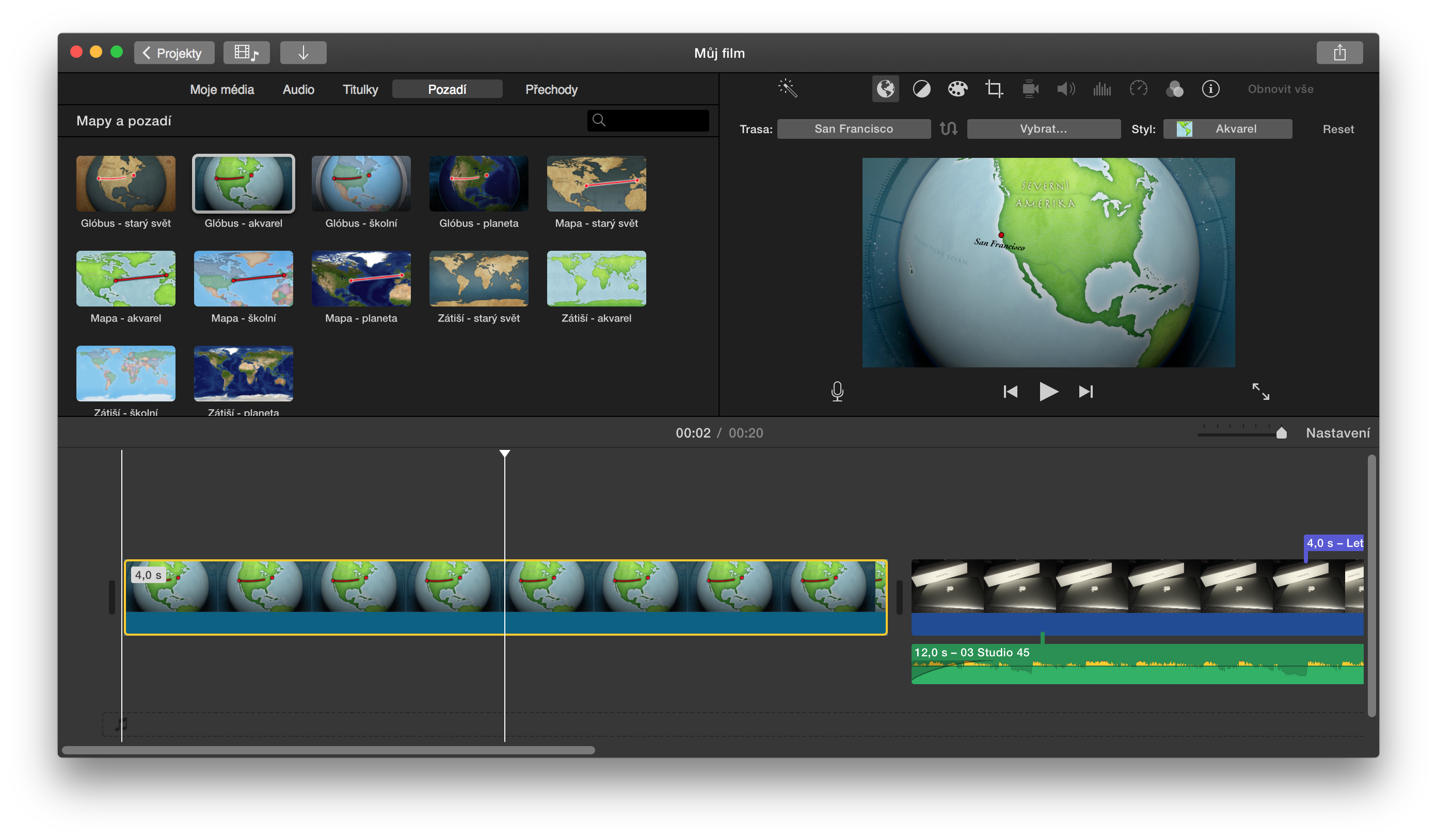Open the clip filter and audio effects icon
The height and width of the screenshot is (840, 1437).
coord(1175,89)
